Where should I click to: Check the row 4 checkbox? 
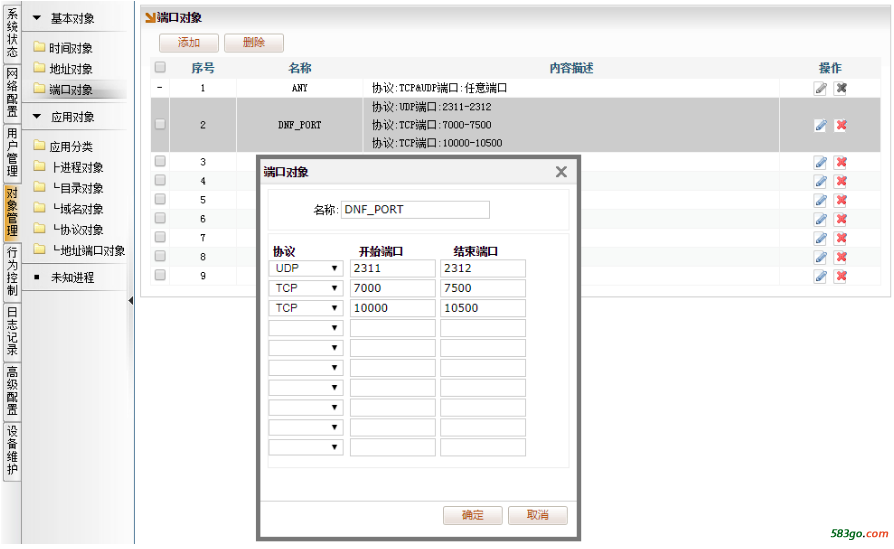pyautogui.click(x=160, y=180)
